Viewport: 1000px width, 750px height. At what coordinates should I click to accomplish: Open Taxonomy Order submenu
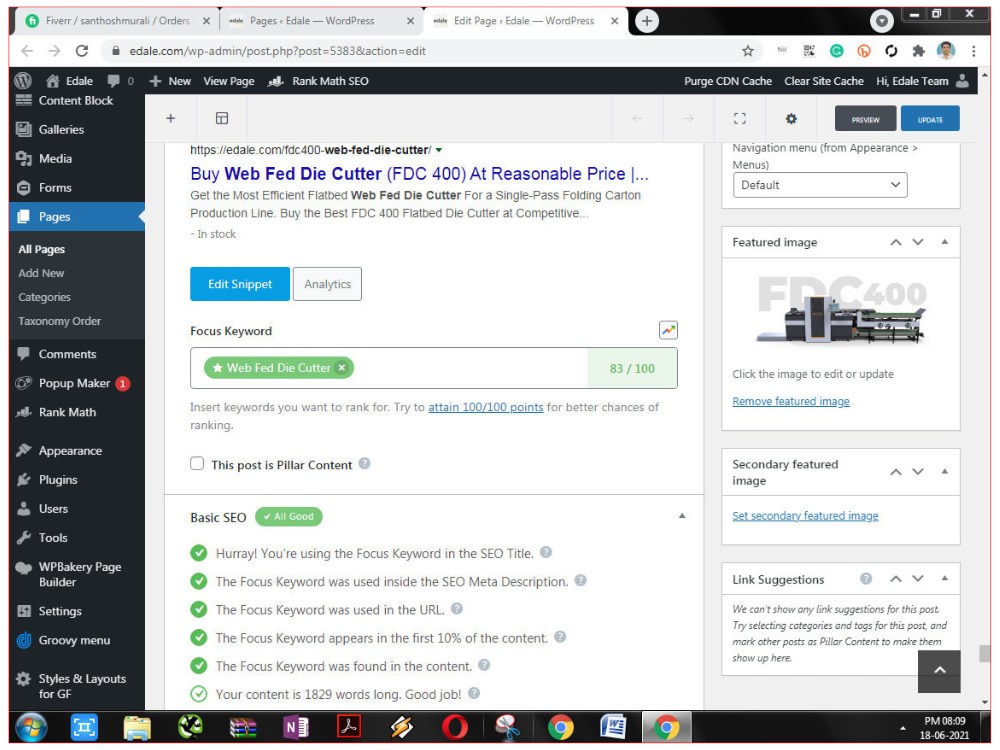click(59, 321)
